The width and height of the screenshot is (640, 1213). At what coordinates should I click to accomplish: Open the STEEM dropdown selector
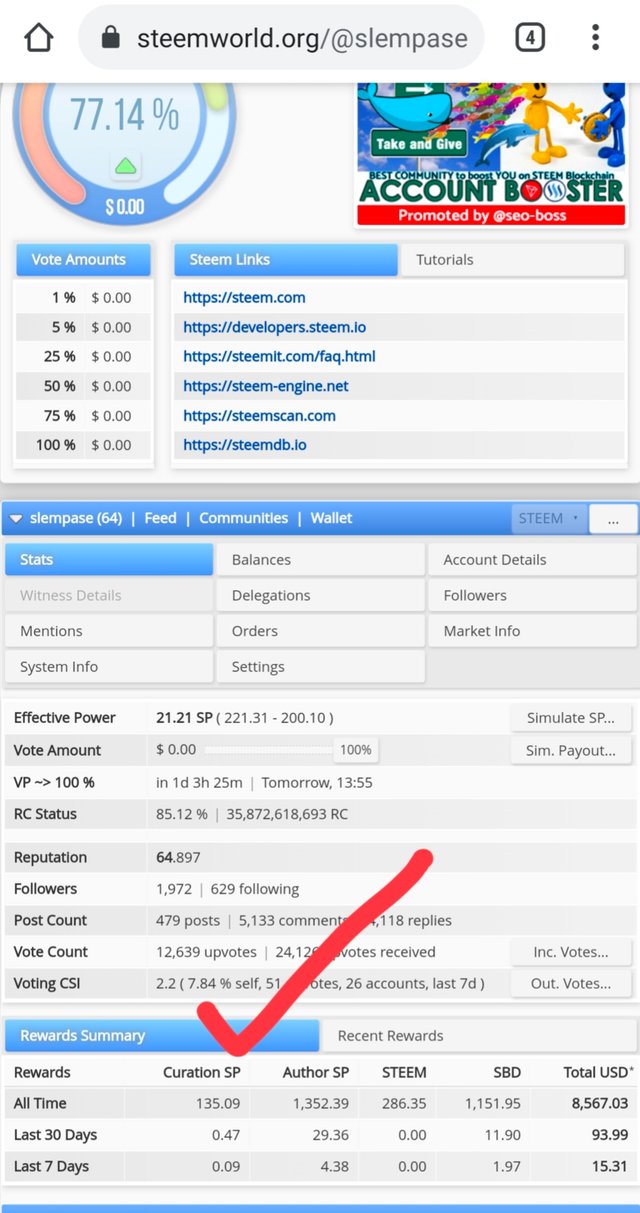coord(549,518)
